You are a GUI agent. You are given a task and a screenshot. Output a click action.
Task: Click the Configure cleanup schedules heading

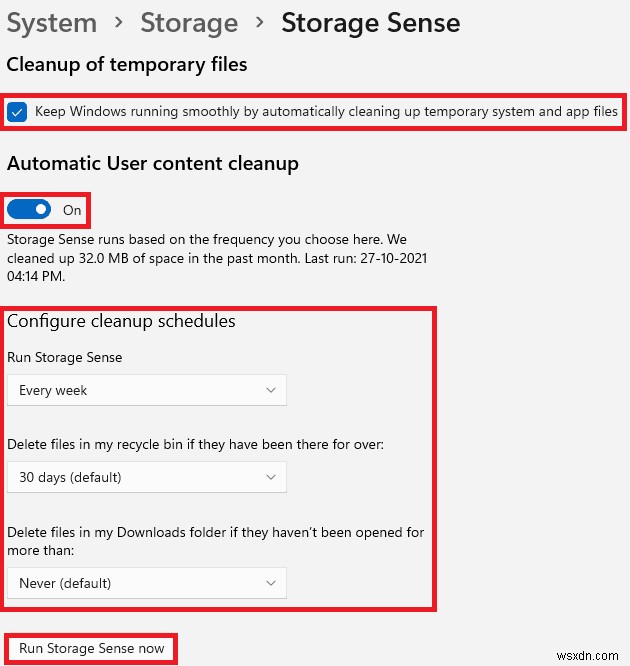point(121,321)
